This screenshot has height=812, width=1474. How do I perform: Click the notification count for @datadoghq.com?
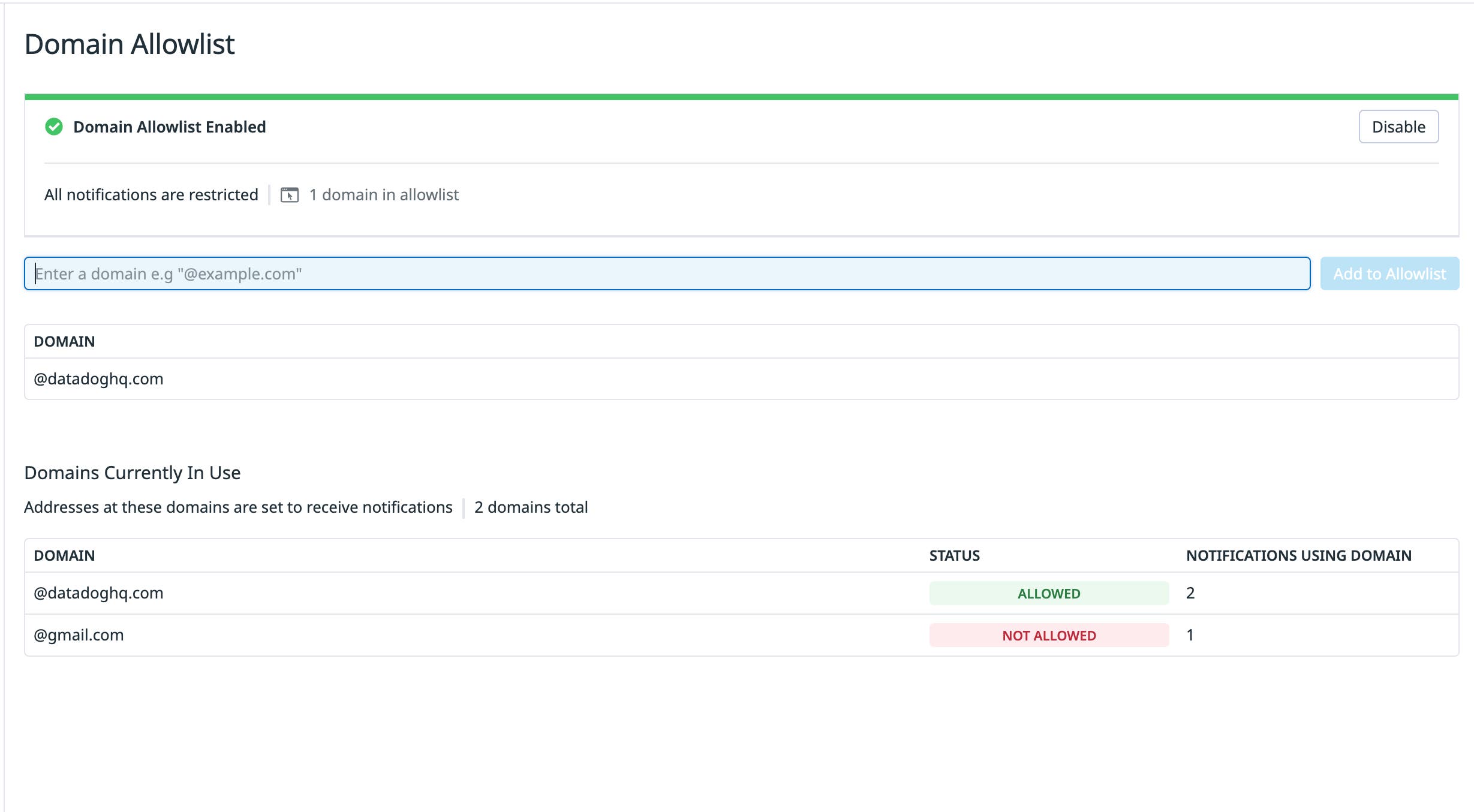click(1190, 593)
